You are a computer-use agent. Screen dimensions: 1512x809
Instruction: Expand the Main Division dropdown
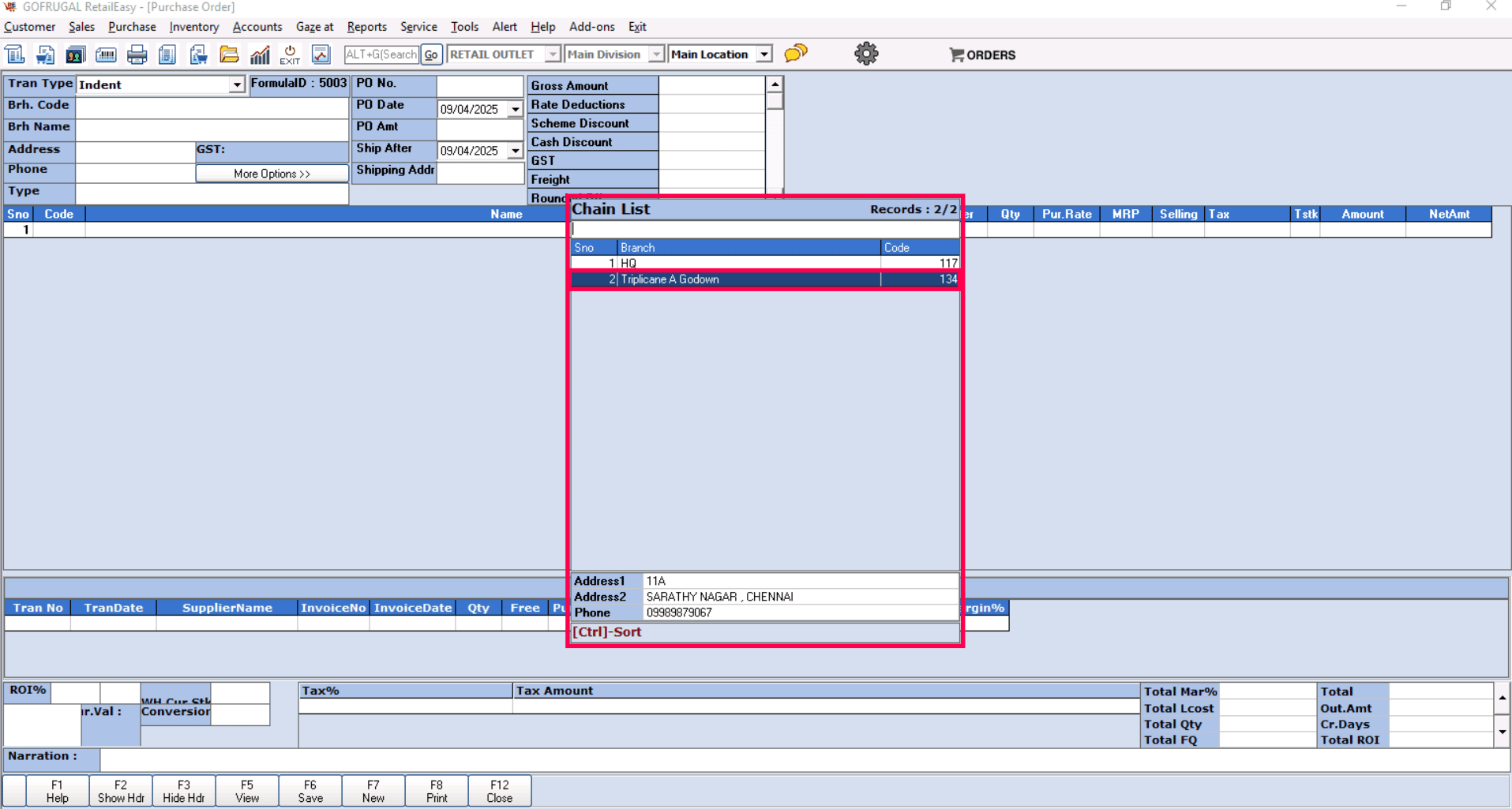click(x=656, y=54)
